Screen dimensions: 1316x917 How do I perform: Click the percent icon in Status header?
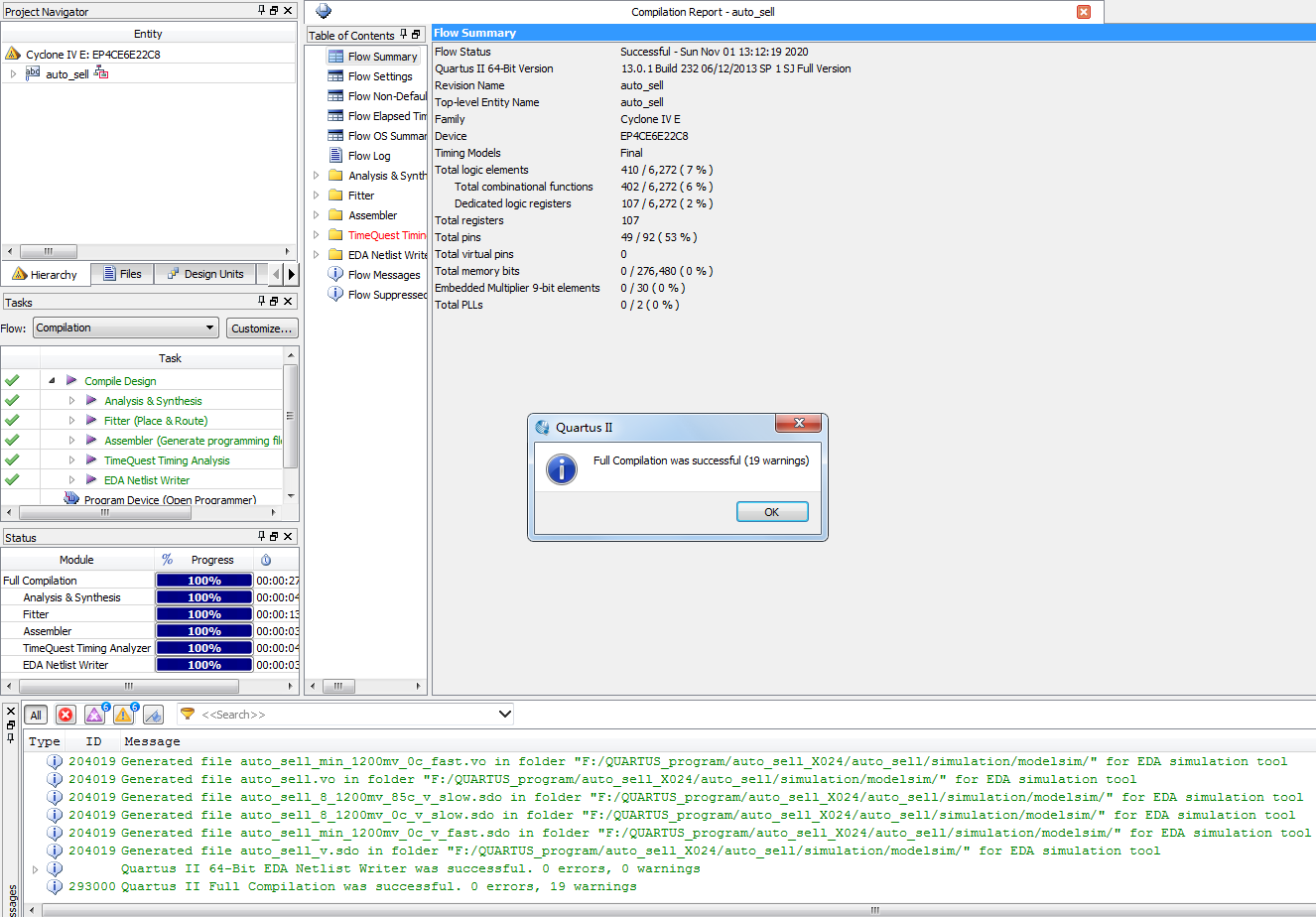pos(168,560)
